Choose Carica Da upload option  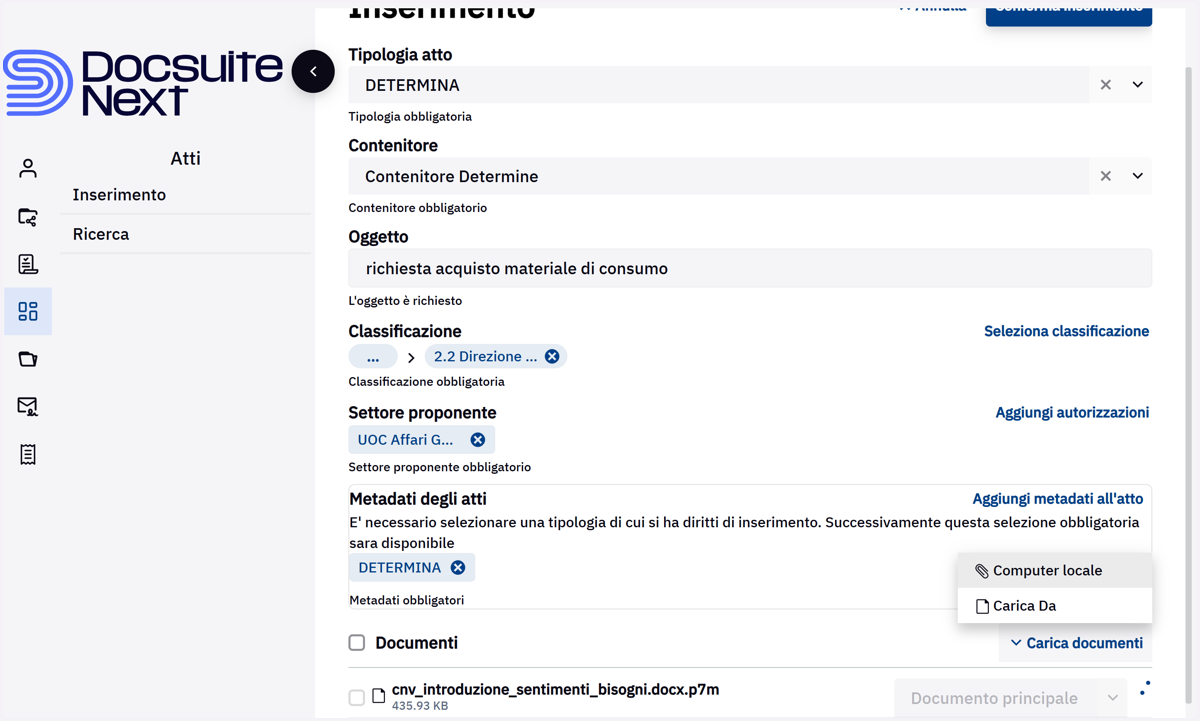click(x=1055, y=606)
